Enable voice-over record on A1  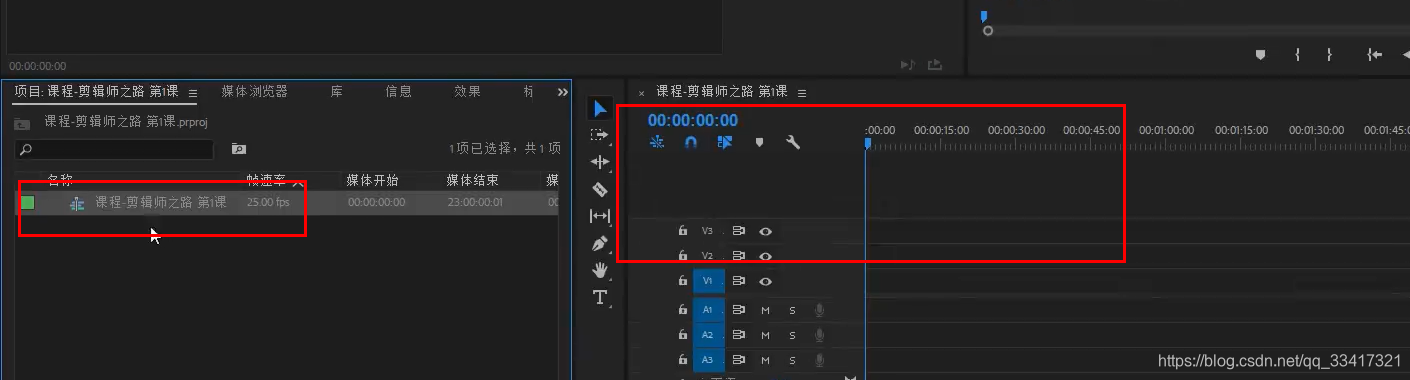pos(819,309)
